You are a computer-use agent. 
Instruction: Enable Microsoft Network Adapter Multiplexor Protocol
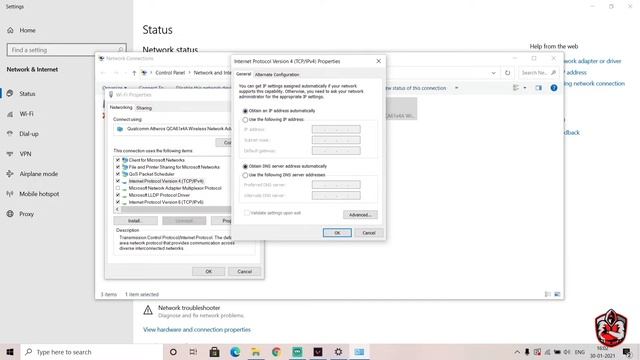118,188
